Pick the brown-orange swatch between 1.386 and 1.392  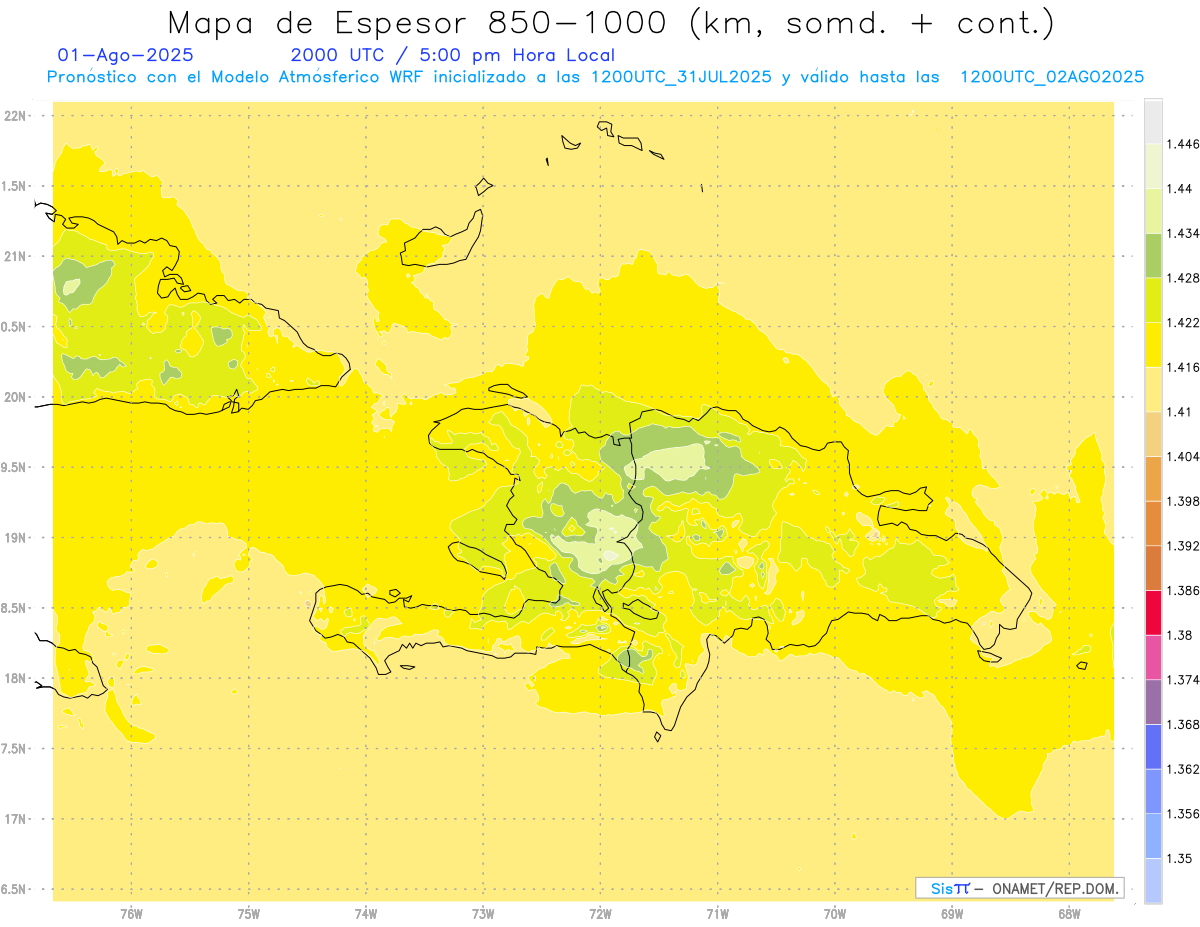(1153, 568)
